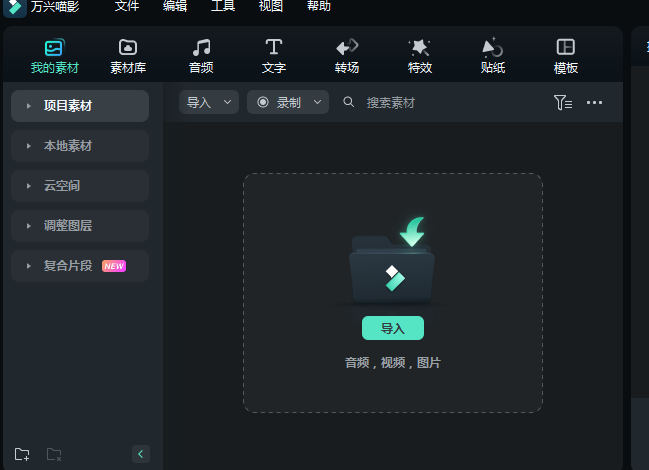Open the 模板 templates tab
The width and height of the screenshot is (649, 470).
(x=566, y=56)
